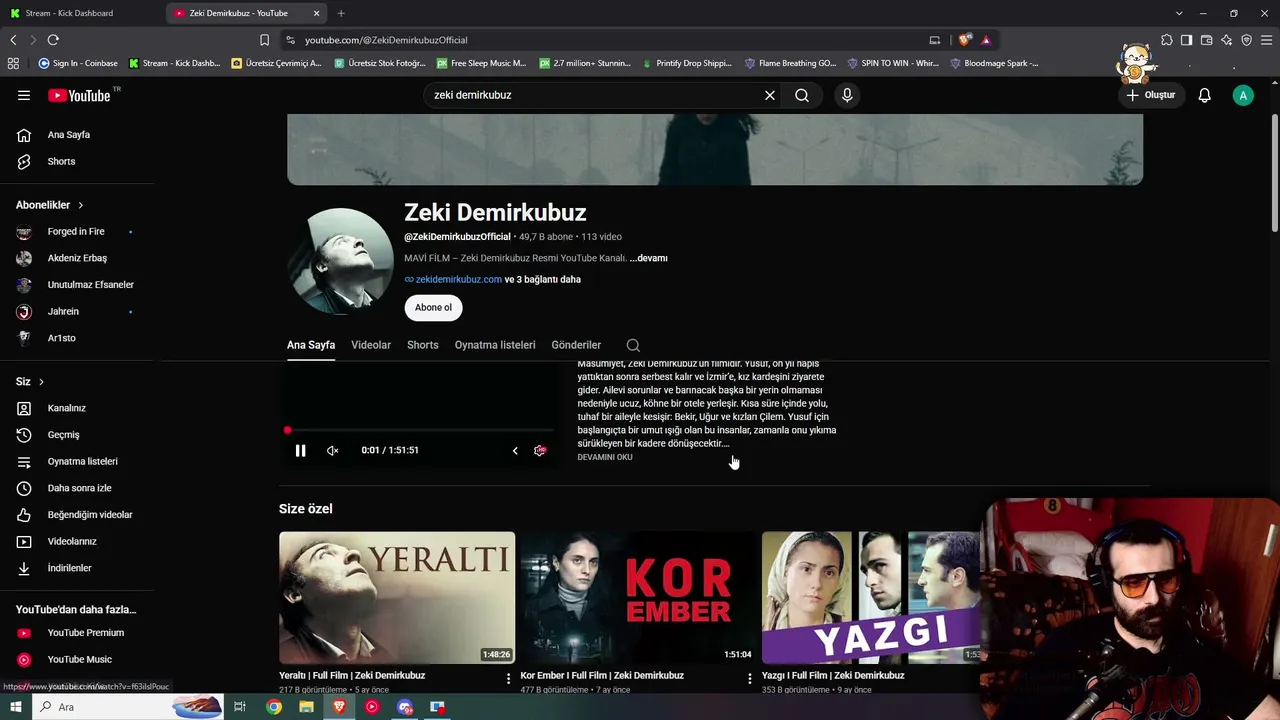Show the 3 additional channel links
This screenshot has width=1280, height=720.
pyautogui.click(x=543, y=280)
